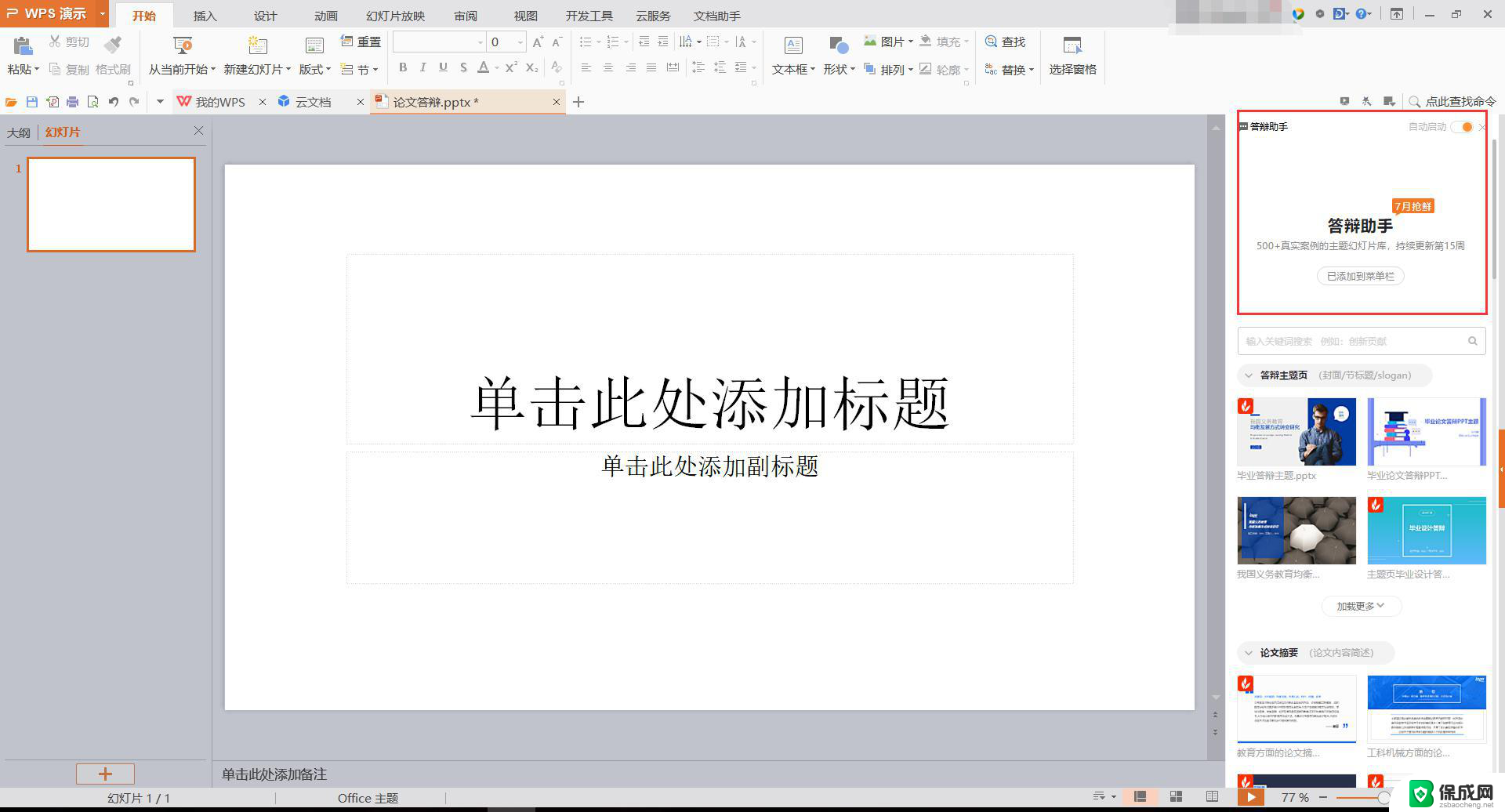The height and width of the screenshot is (812, 1505).
Task: Open the WPS 演示 application menu arrow
Action: point(102,14)
